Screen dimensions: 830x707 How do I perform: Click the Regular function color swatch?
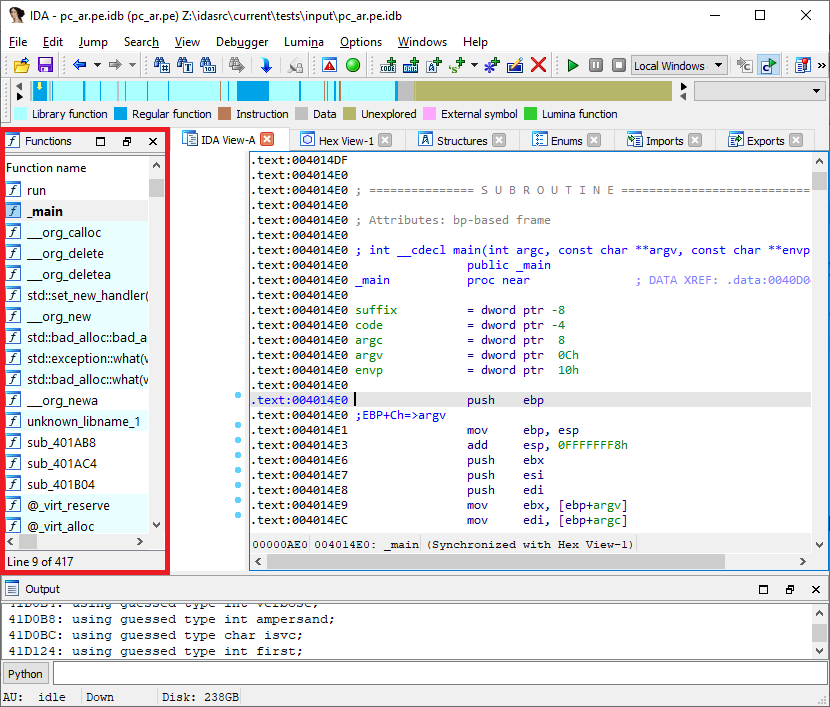click(121, 114)
